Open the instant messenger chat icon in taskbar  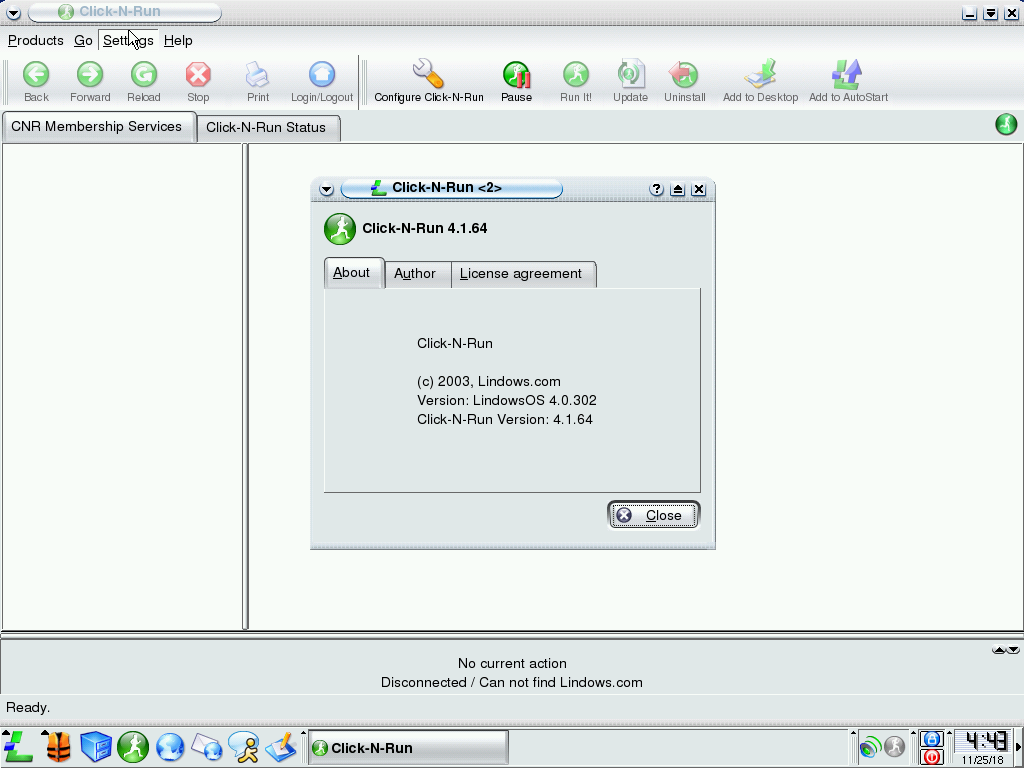coord(244,747)
